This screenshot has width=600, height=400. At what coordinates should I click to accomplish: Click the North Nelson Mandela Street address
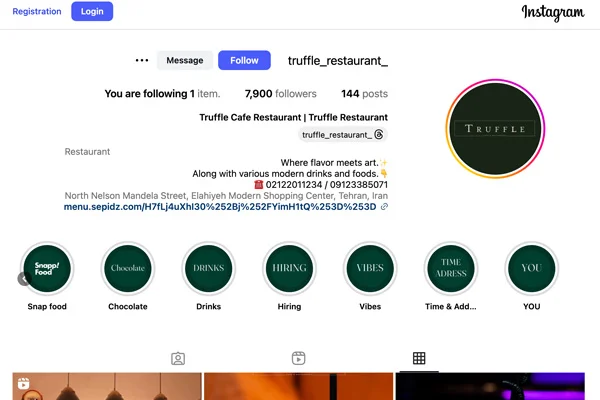point(226,196)
